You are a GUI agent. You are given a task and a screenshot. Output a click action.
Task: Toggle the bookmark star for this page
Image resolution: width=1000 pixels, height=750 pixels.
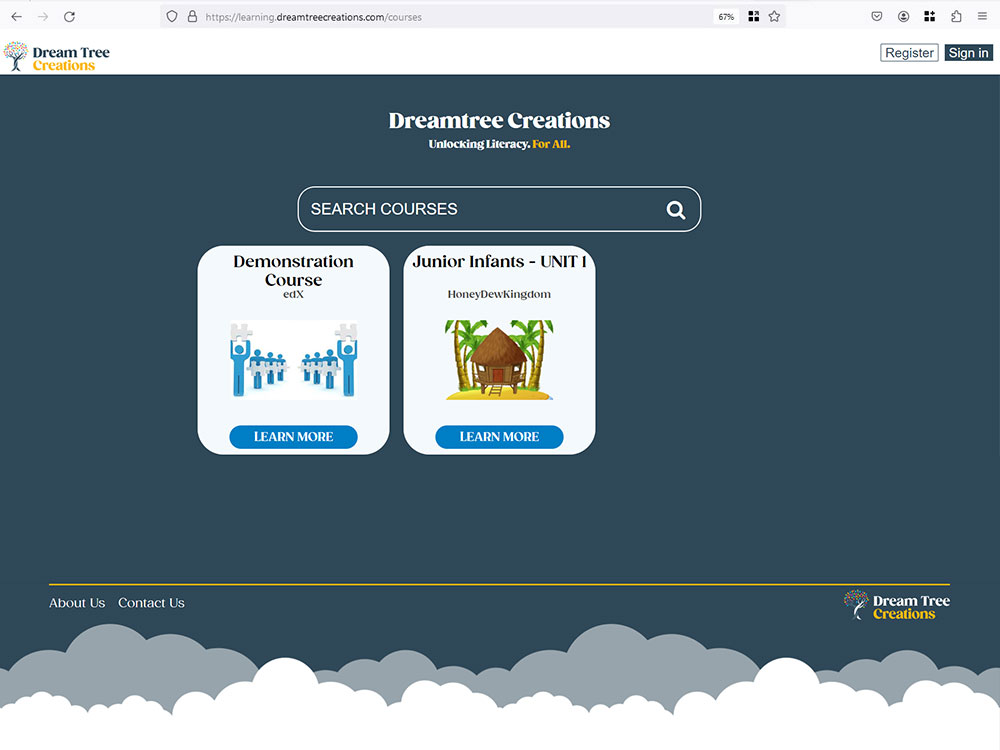[x=772, y=16]
